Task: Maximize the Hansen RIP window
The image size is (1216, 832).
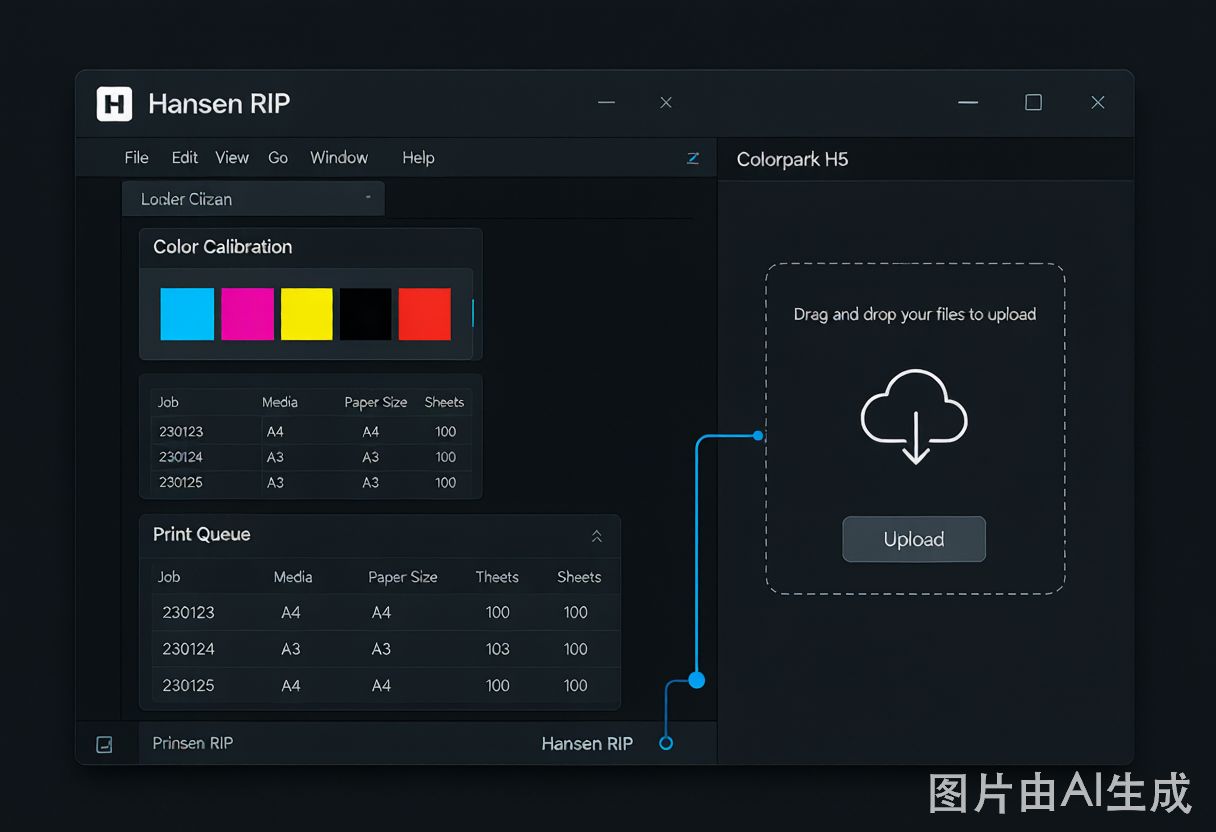Action: point(1033,102)
